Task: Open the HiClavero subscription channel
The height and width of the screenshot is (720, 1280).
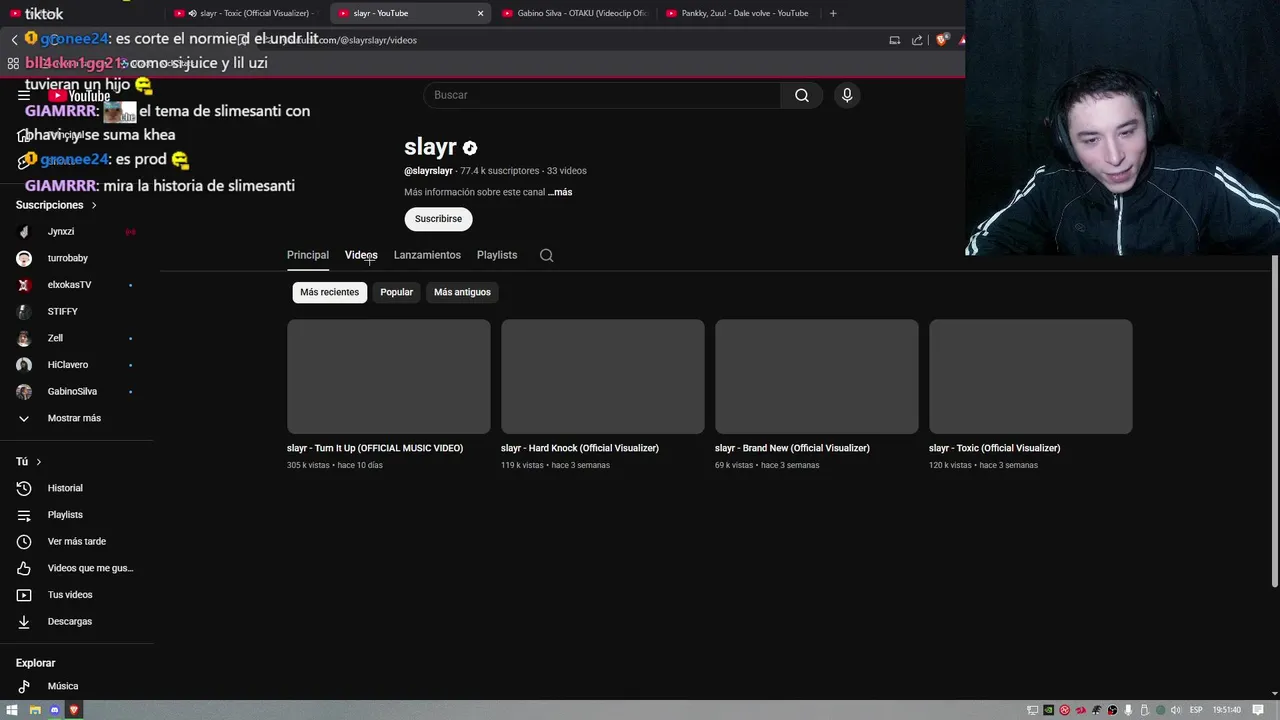Action: coord(70,365)
